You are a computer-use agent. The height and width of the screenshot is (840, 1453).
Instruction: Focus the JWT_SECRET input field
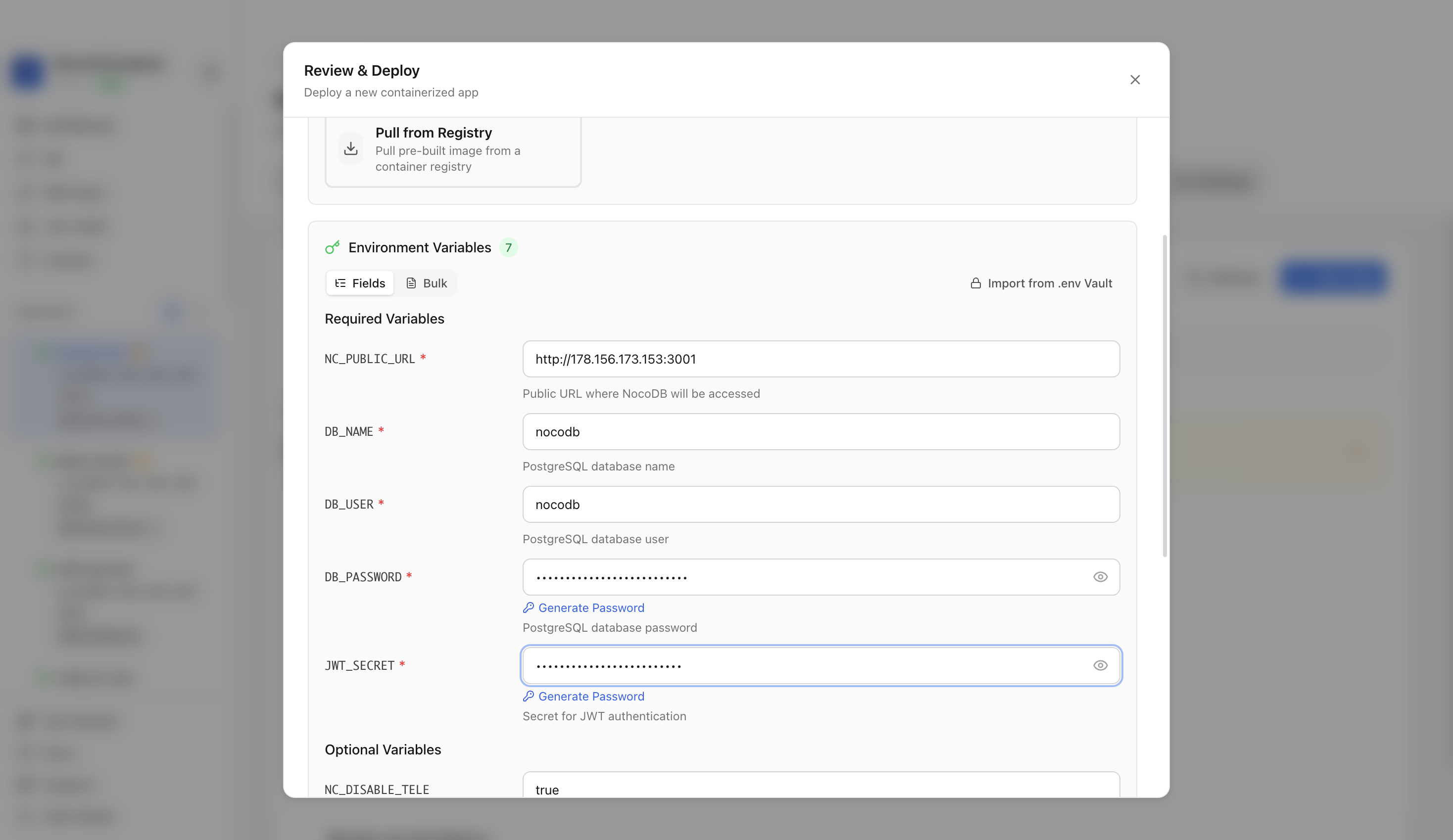[821, 666]
